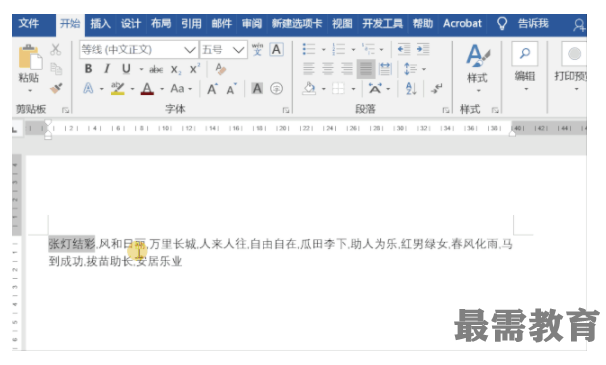Open the Paragraph dialog launcher
606x365 pixels.
[446, 110]
